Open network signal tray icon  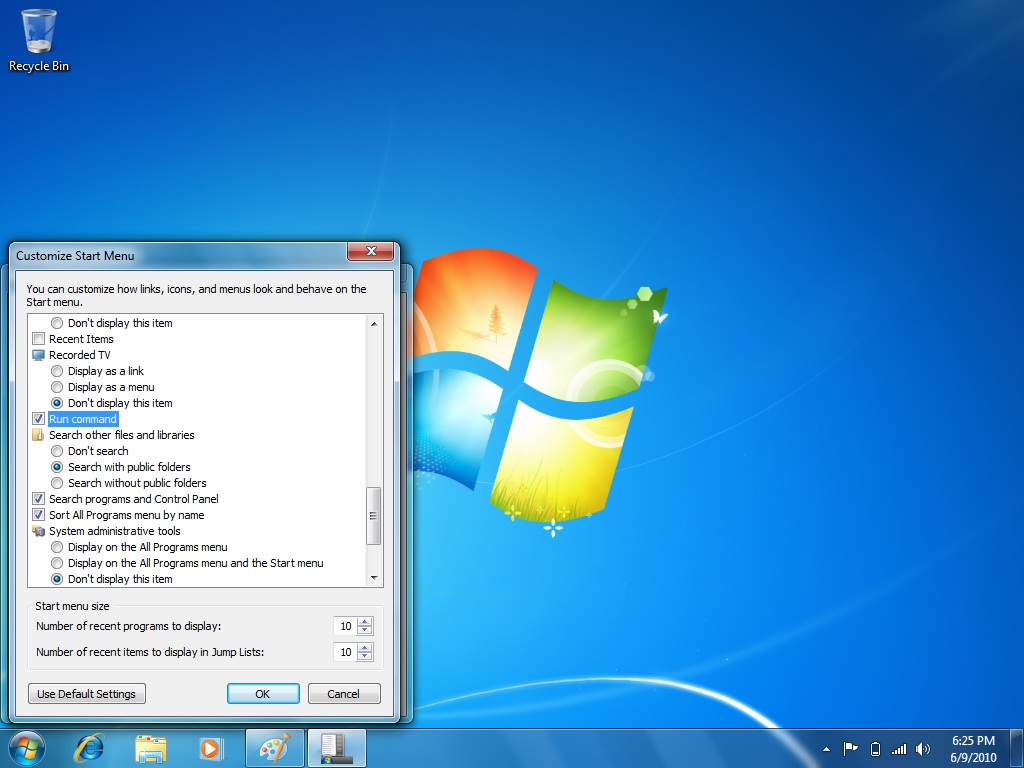(899, 749)
